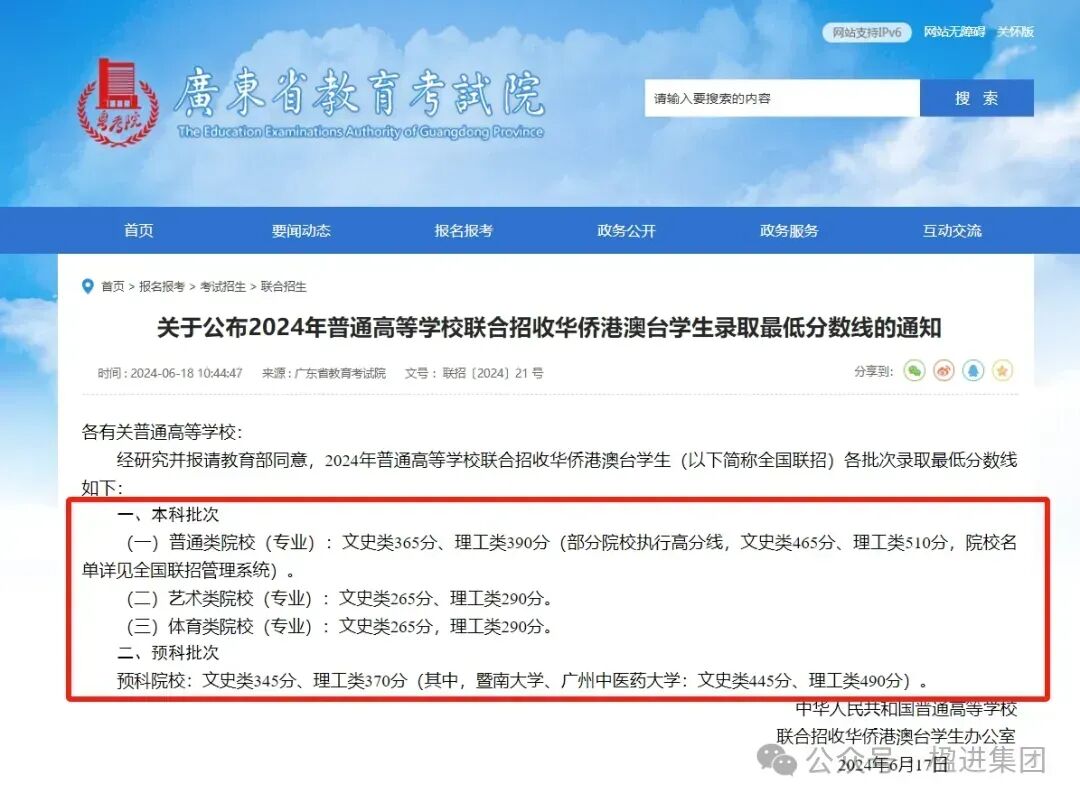
Task: Click the QZone star share icon
Action: coord(1002,371)
